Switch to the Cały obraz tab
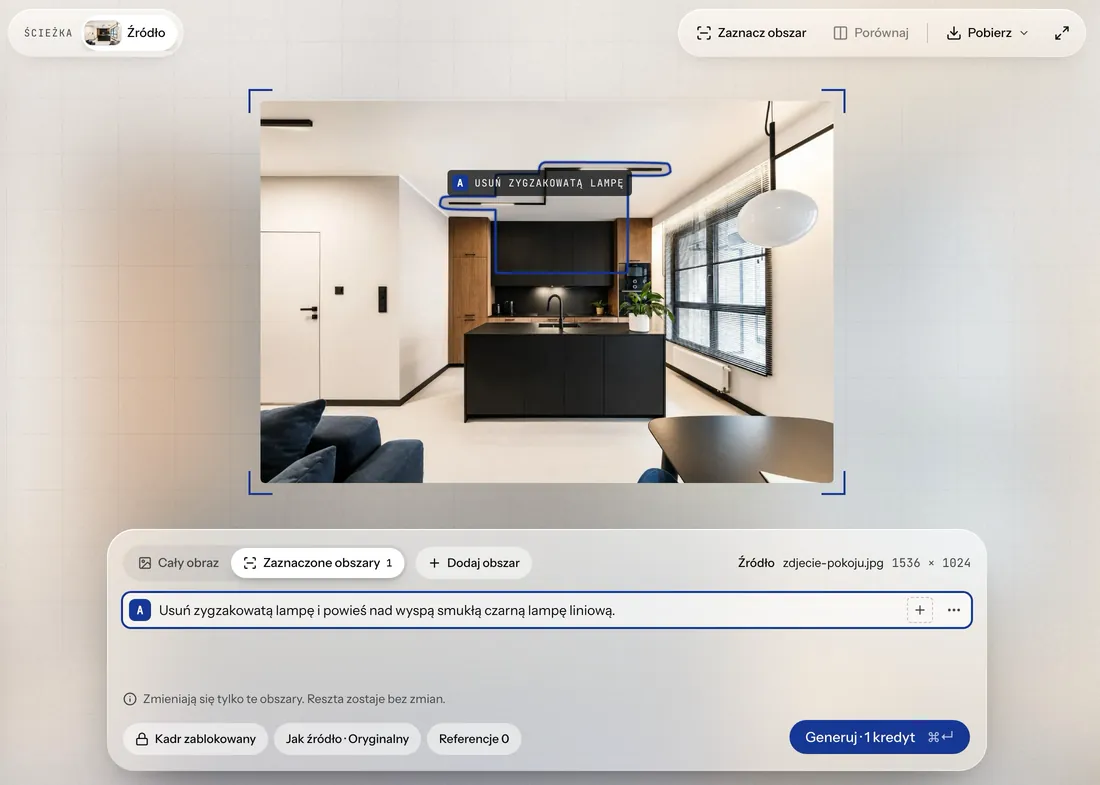 click(x=179, y=563)
